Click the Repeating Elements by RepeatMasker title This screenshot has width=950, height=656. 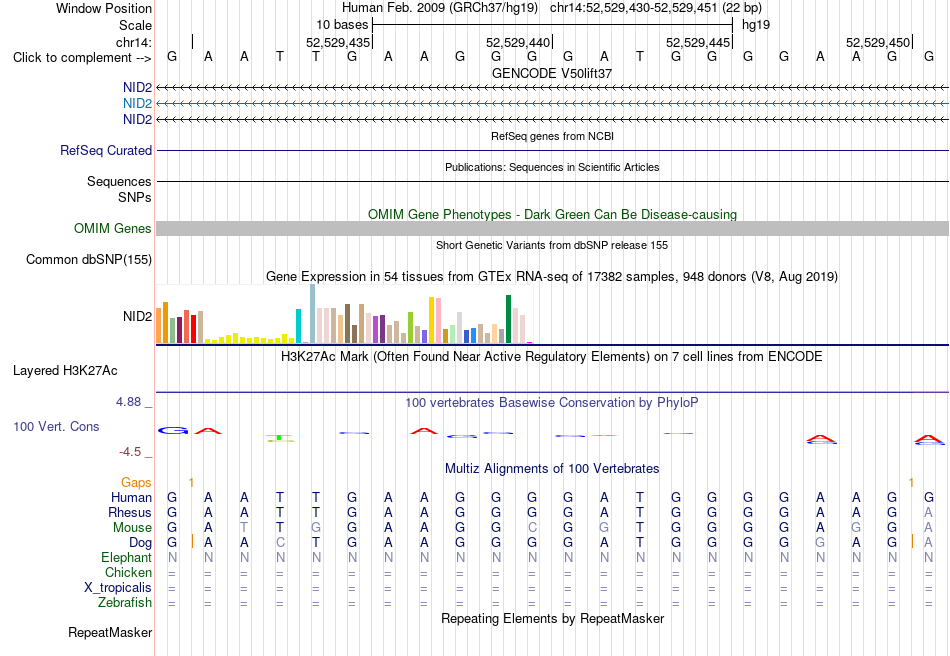pyautogui.click(x=552, y=618)
